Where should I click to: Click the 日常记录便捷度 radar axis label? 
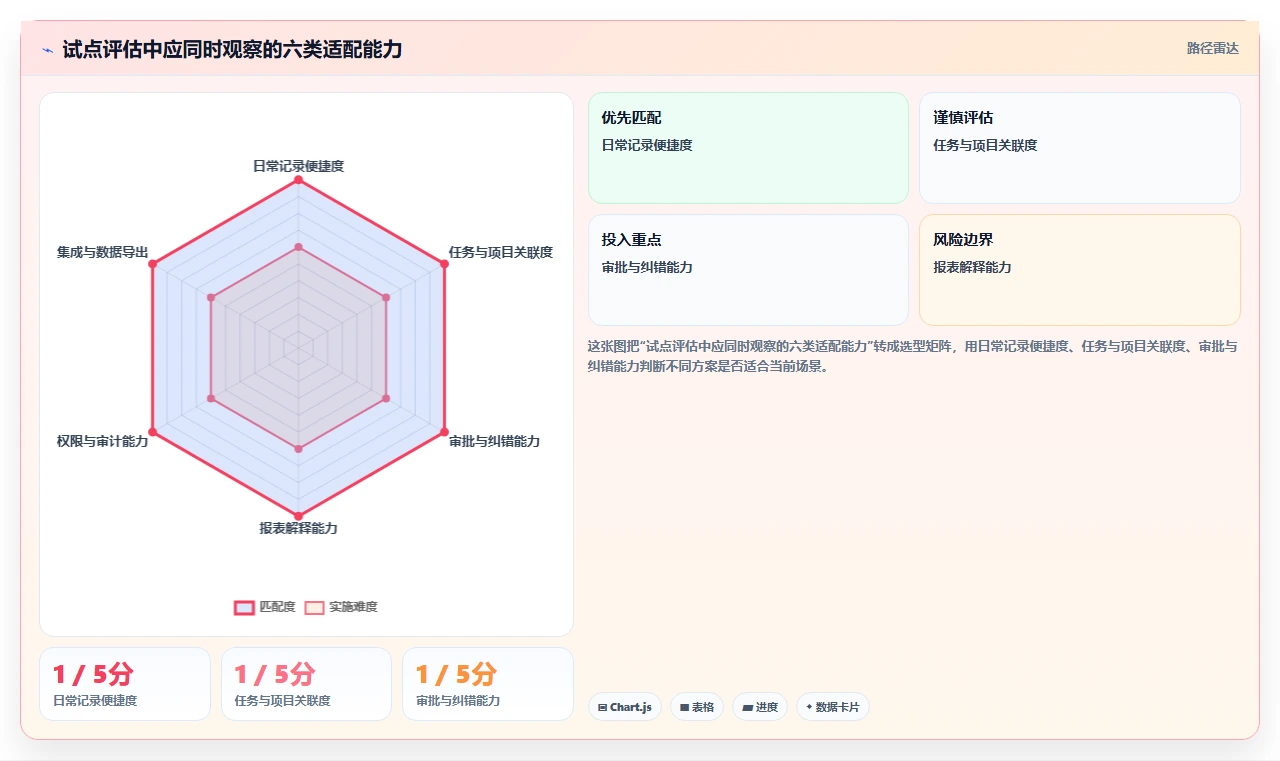coord(298,166)
